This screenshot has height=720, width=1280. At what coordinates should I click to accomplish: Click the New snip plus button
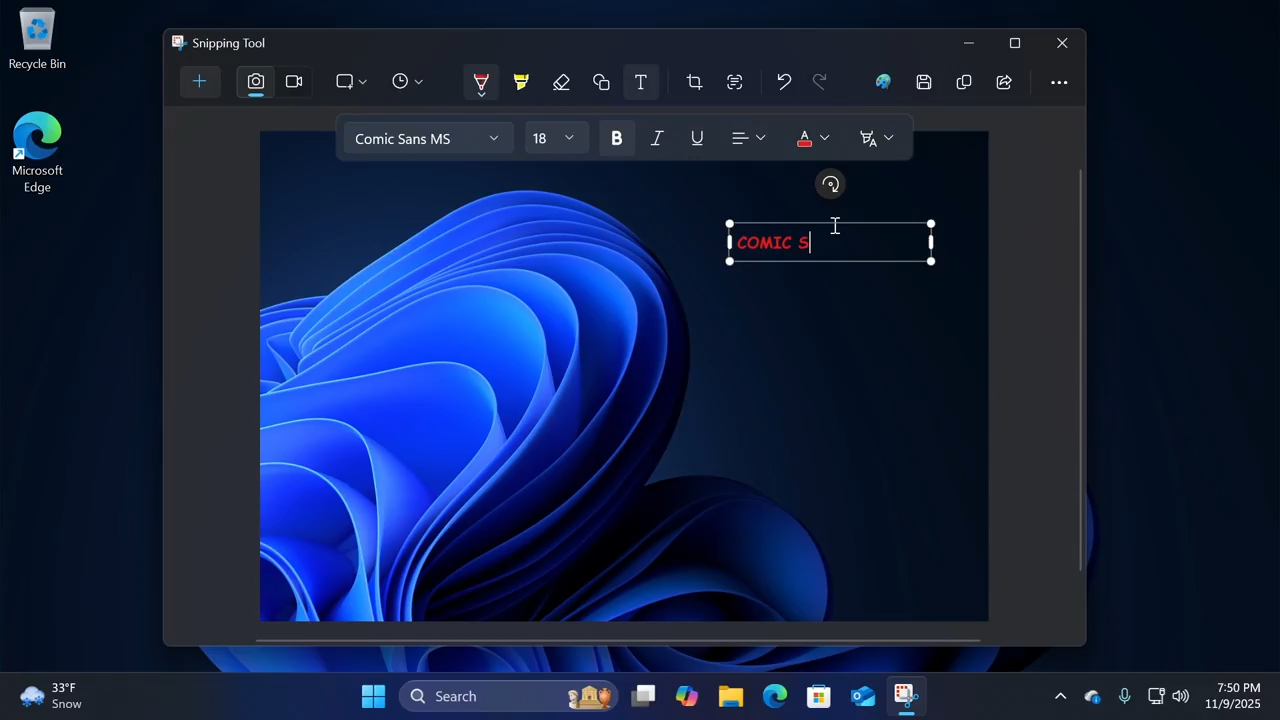coord(199,82)
